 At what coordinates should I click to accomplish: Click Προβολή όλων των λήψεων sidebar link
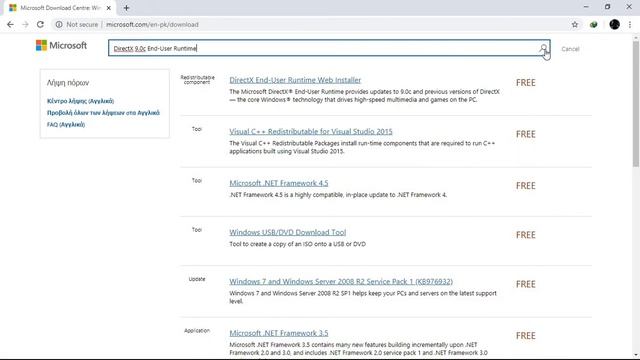103,113
